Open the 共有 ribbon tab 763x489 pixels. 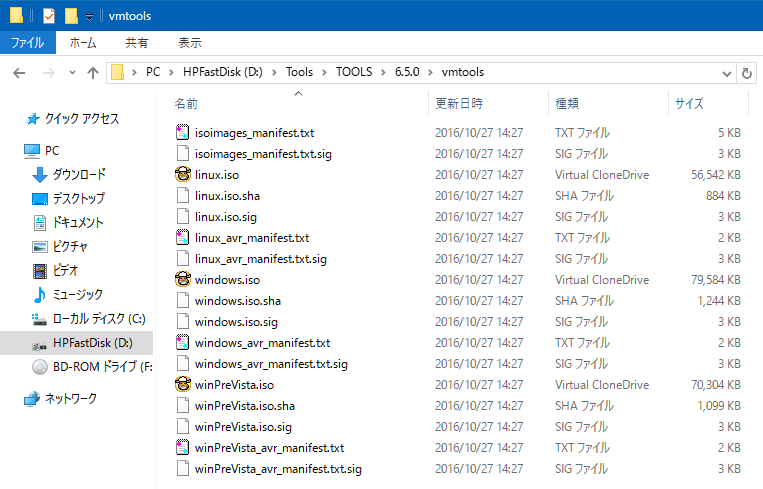(x=137, y=43)
